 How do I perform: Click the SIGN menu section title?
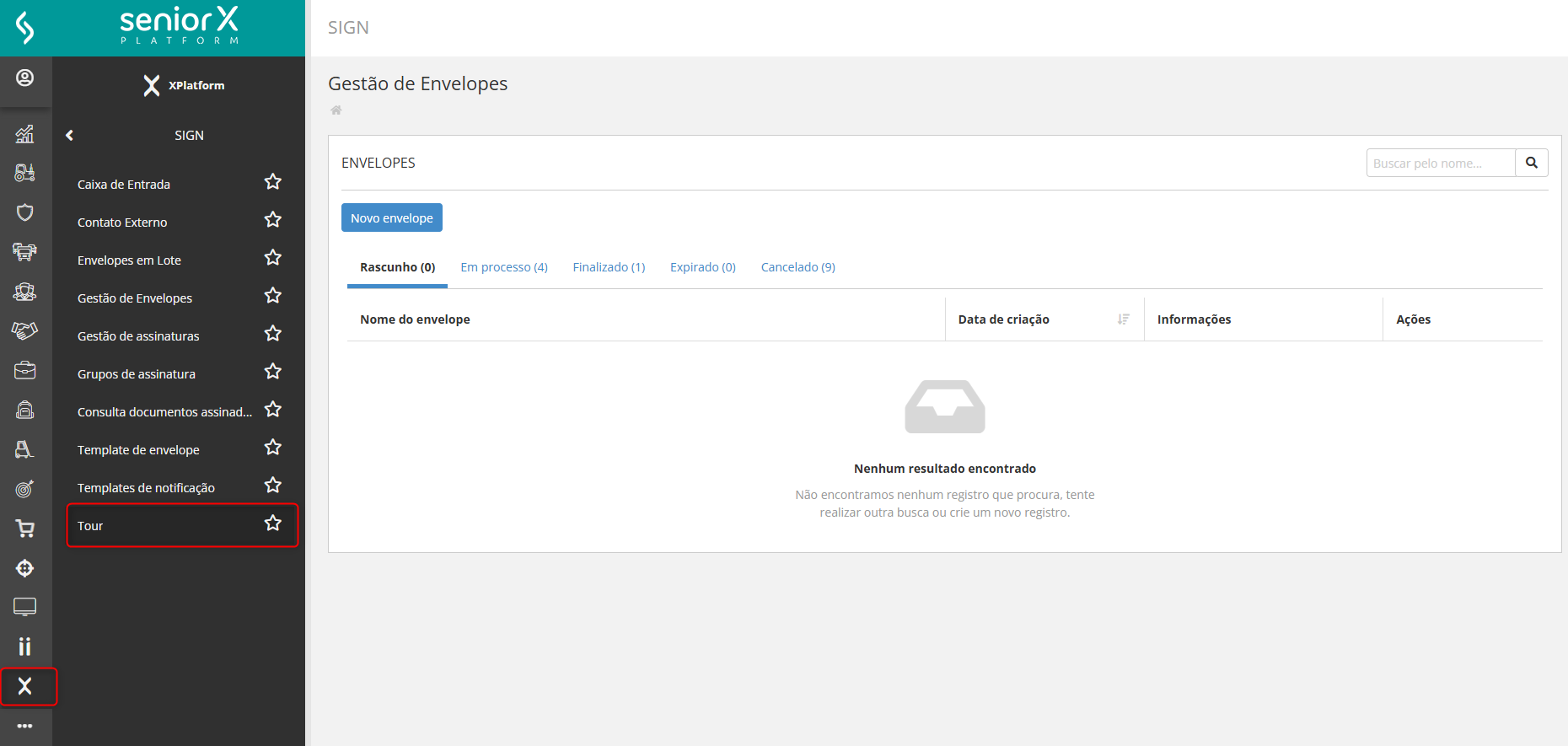tap(190, 135)
